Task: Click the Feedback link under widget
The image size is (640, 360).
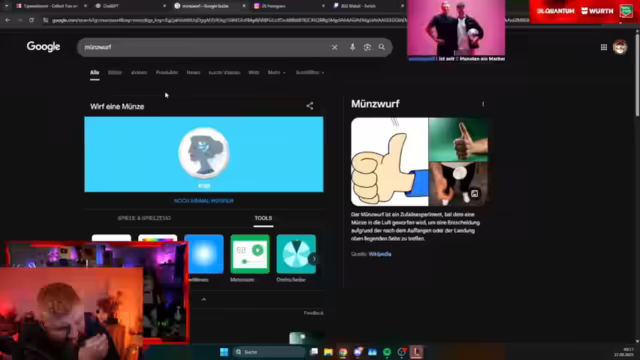Action: coord(313,313)
